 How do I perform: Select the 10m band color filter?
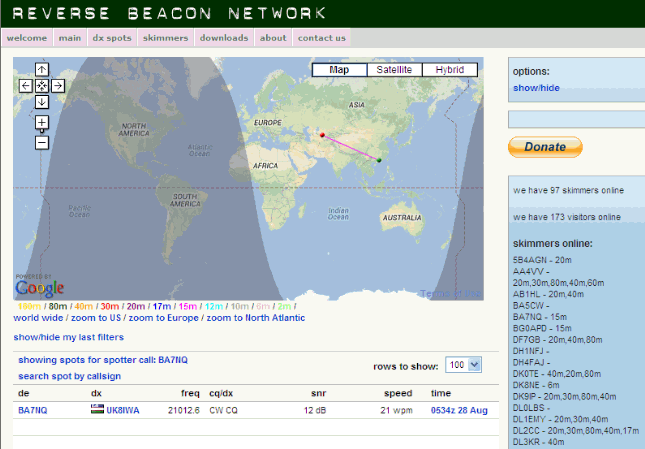click(x=240, y=306)
